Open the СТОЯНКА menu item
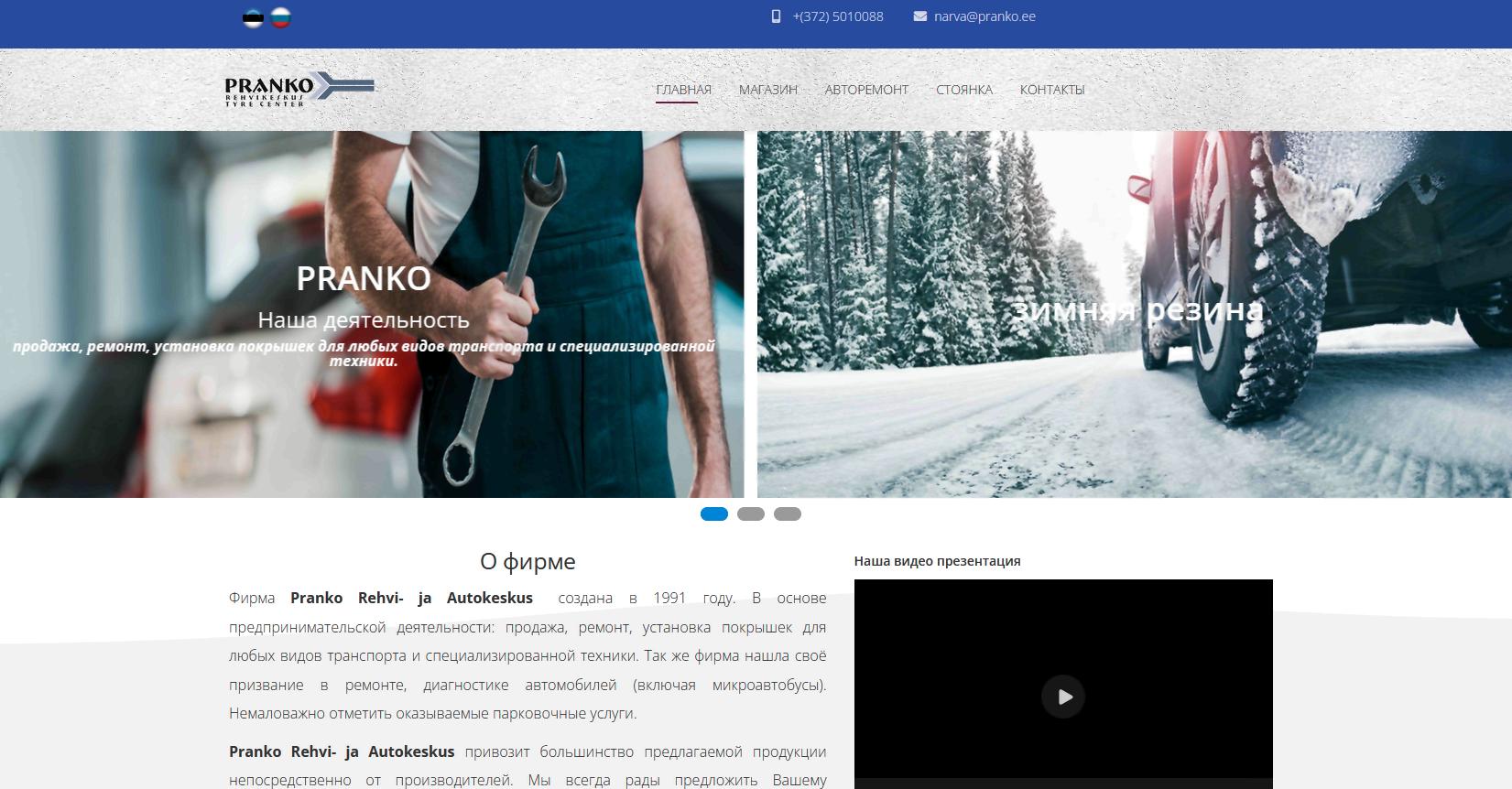The image size is (1512, 789). pos(964,90)
